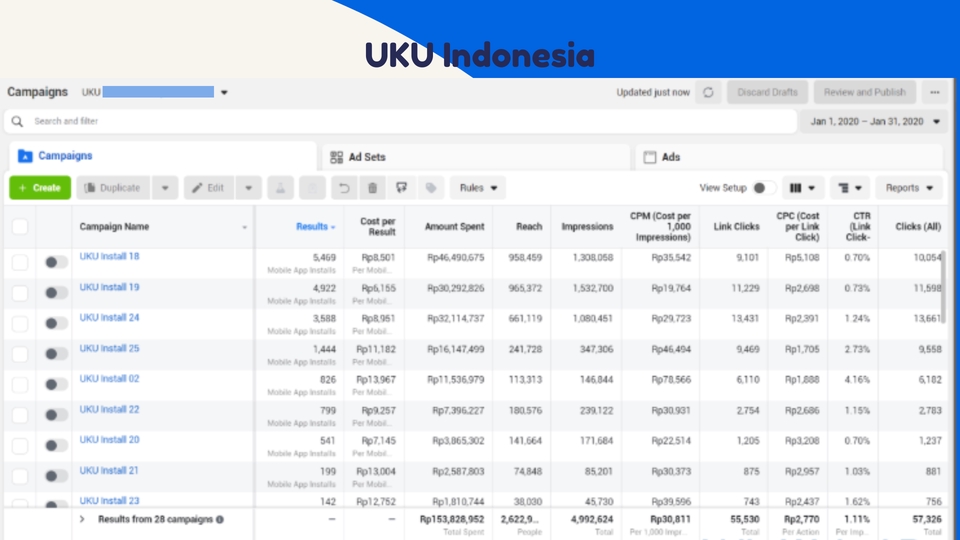Viewport: 960px width, 540px height.
Task: Click the trash delete toolbar icon
Action: [x=372, y=188]
